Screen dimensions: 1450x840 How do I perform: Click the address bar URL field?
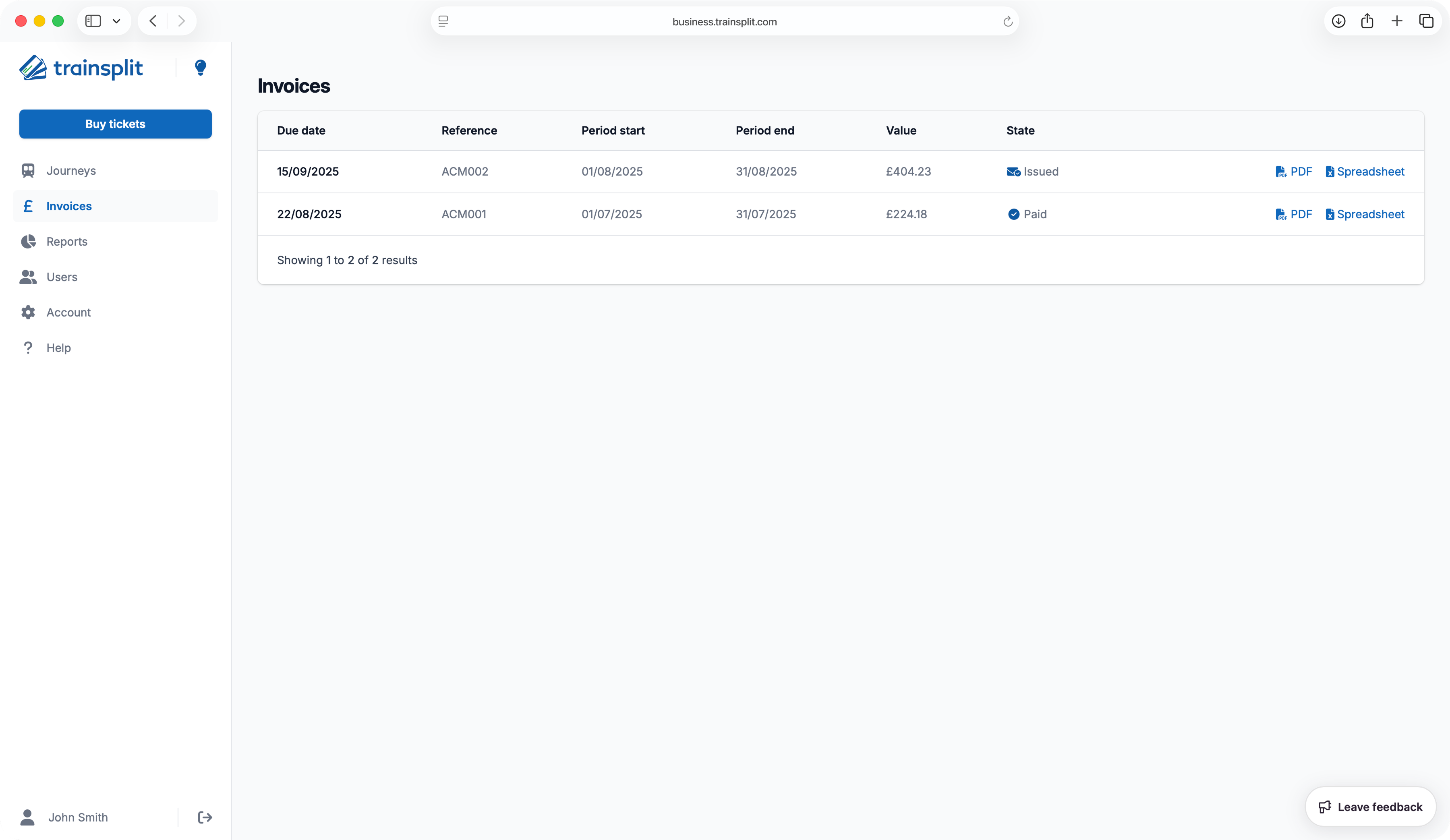point(724,21)
